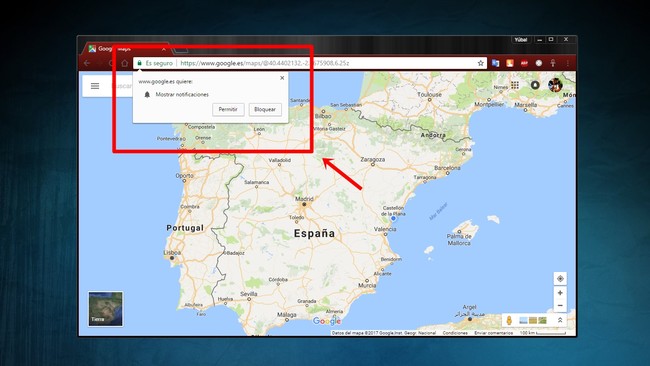650x366 pixels.
Task: Open the orange extension next to Translate
Action: pyautogui.click(x=510, y=63)
